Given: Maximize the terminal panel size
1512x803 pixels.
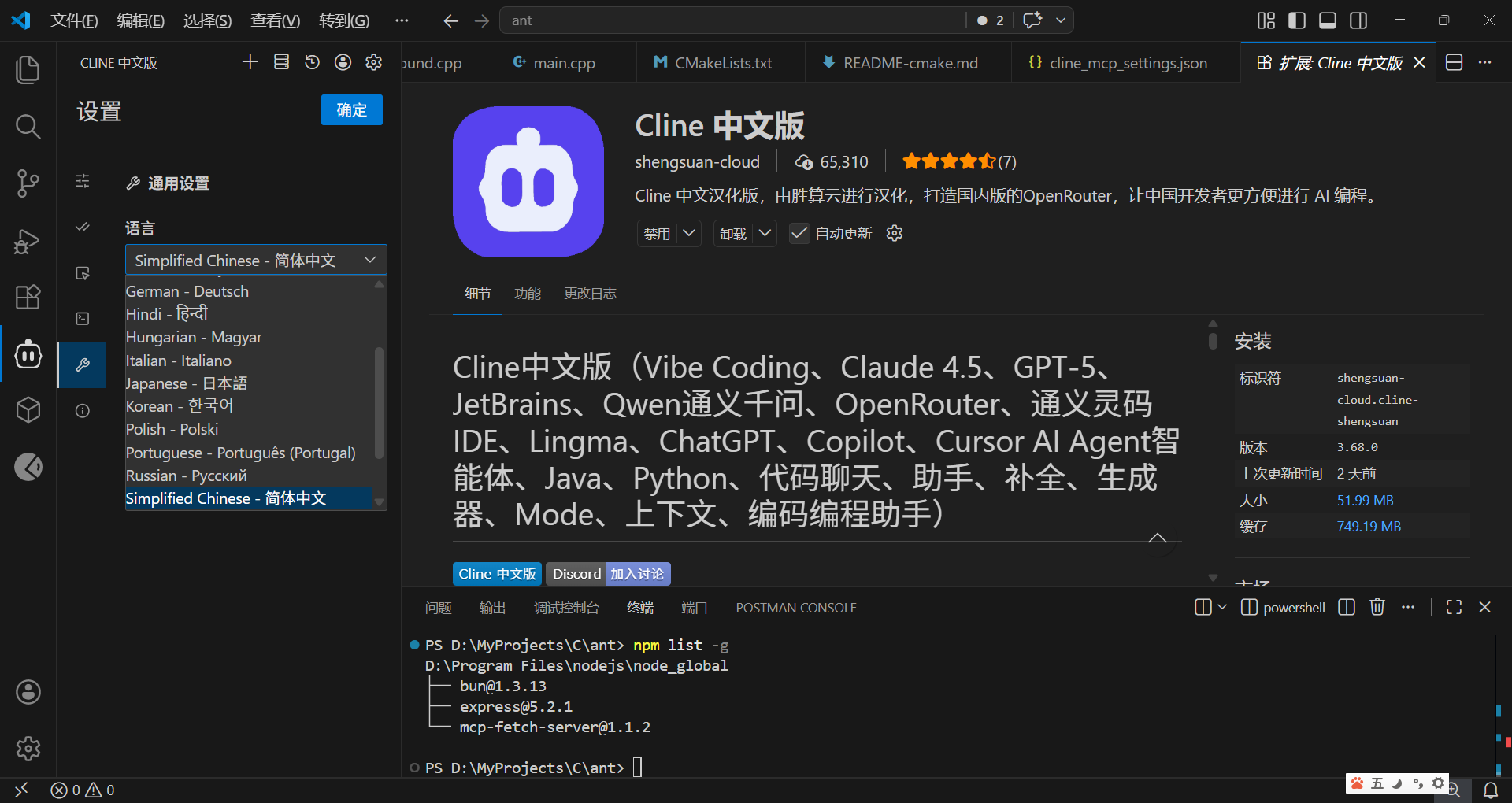Looking at the screenshot, I should pyautogui.click(x=1454, y=607).
